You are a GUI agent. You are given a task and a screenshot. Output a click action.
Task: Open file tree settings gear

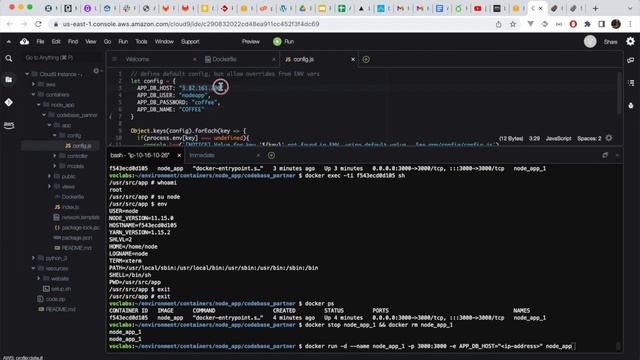[96, 71]
